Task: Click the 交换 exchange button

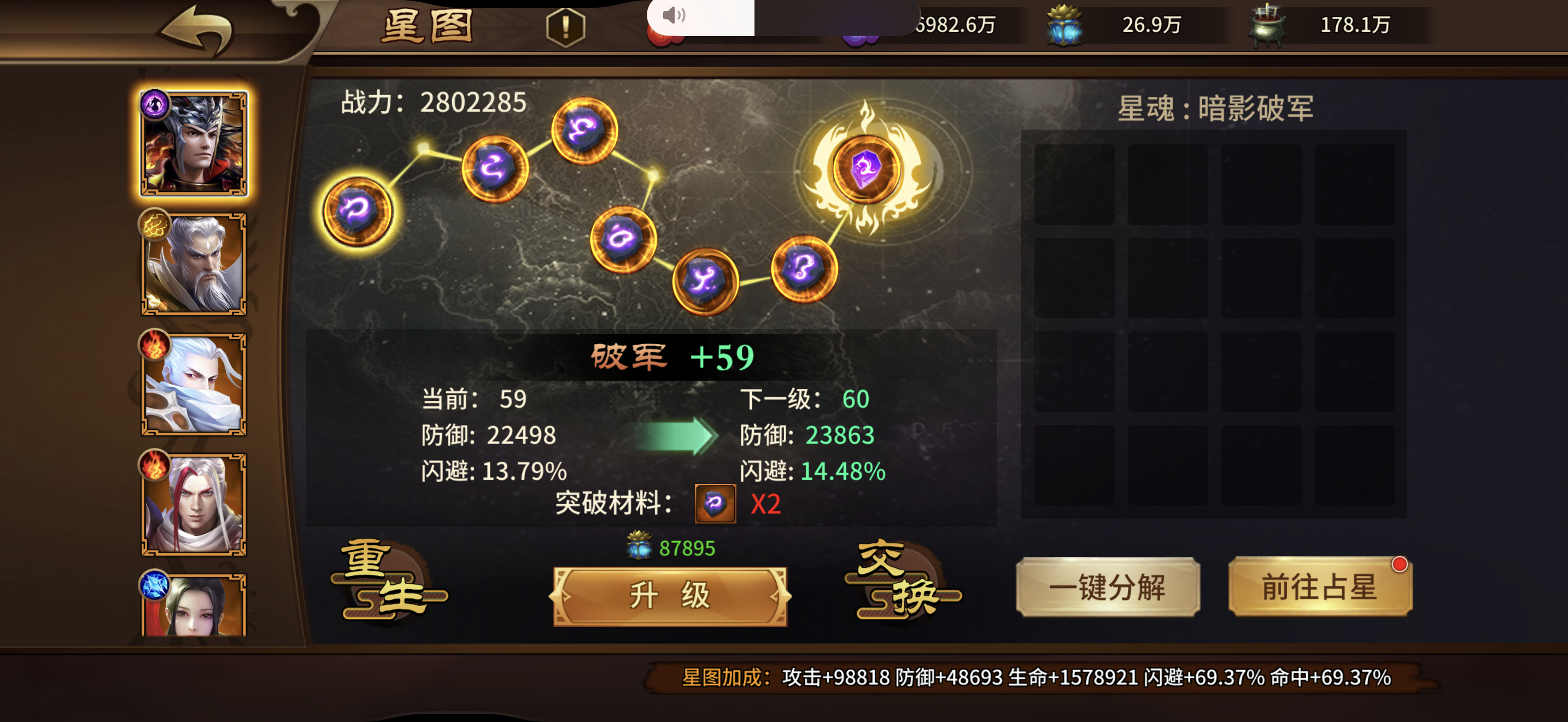Action: [903, 581]
